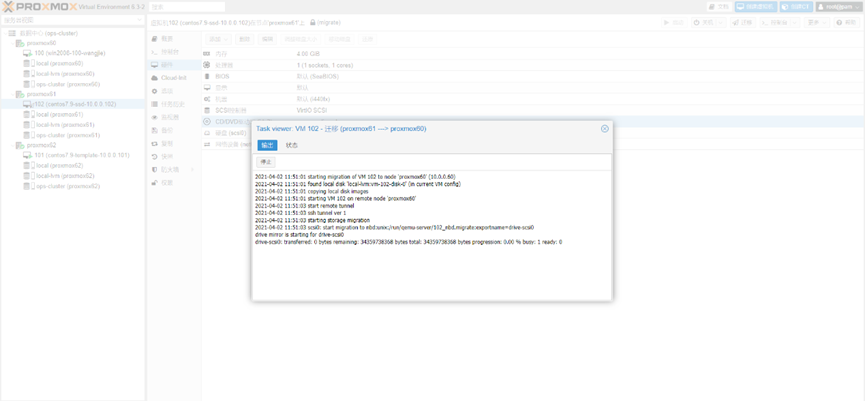865x401 pixels.
Task: Open the 硬件 hardware monitor icon in VM menu
Action: [154, 65]
